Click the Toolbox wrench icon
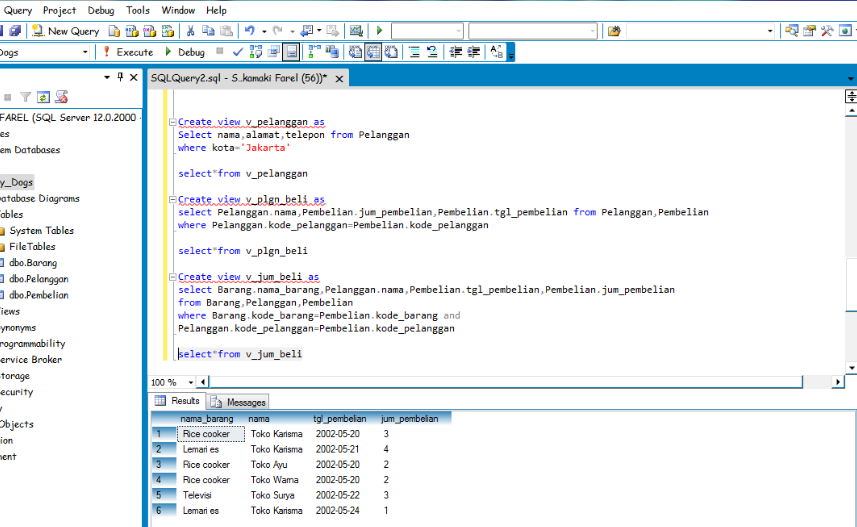 827,31
